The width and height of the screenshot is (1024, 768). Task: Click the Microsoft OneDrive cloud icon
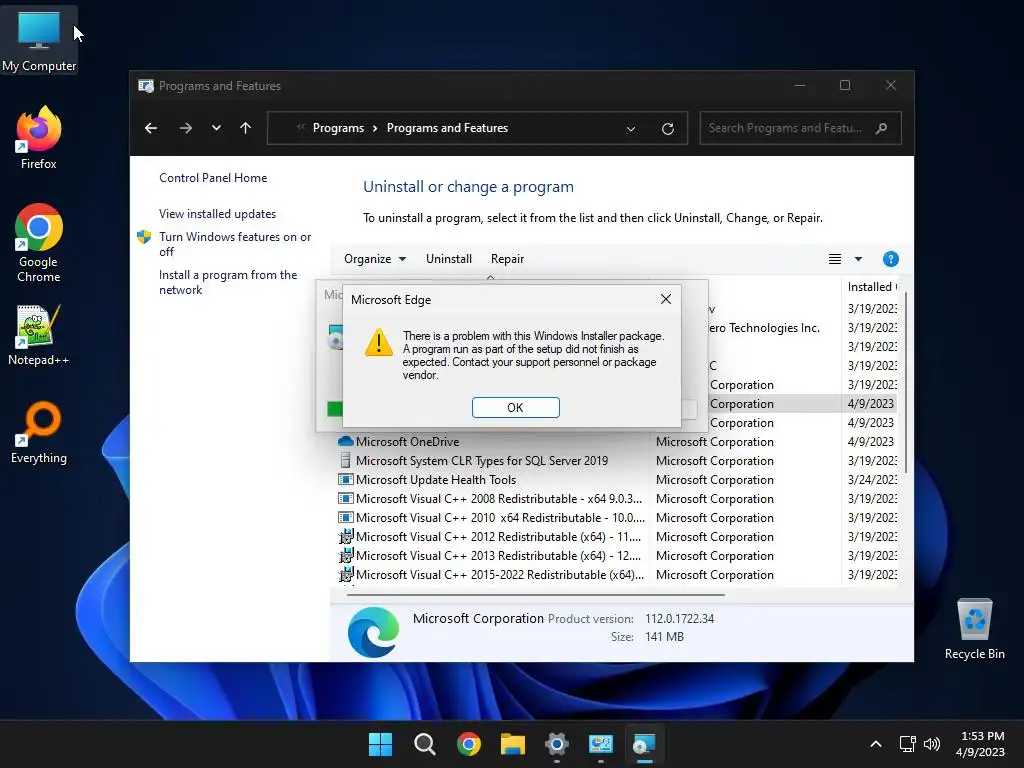click(345, 442)
